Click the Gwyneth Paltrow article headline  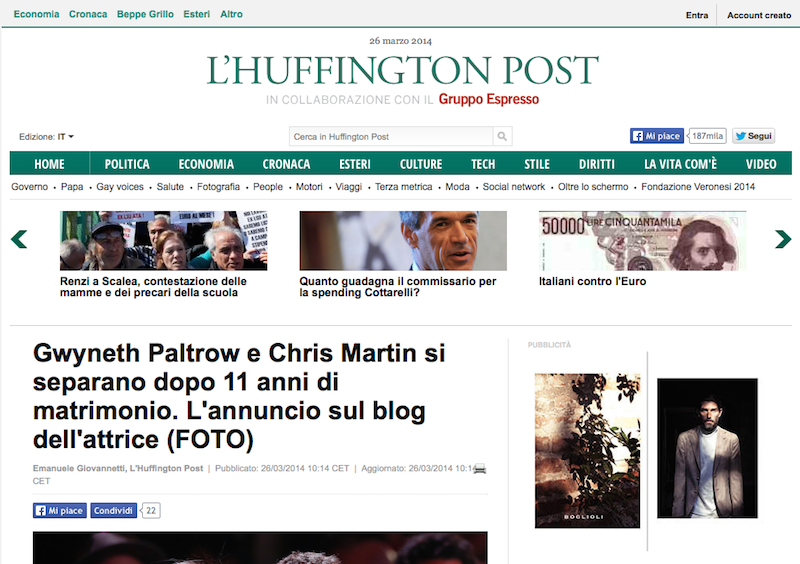(239, 396)
